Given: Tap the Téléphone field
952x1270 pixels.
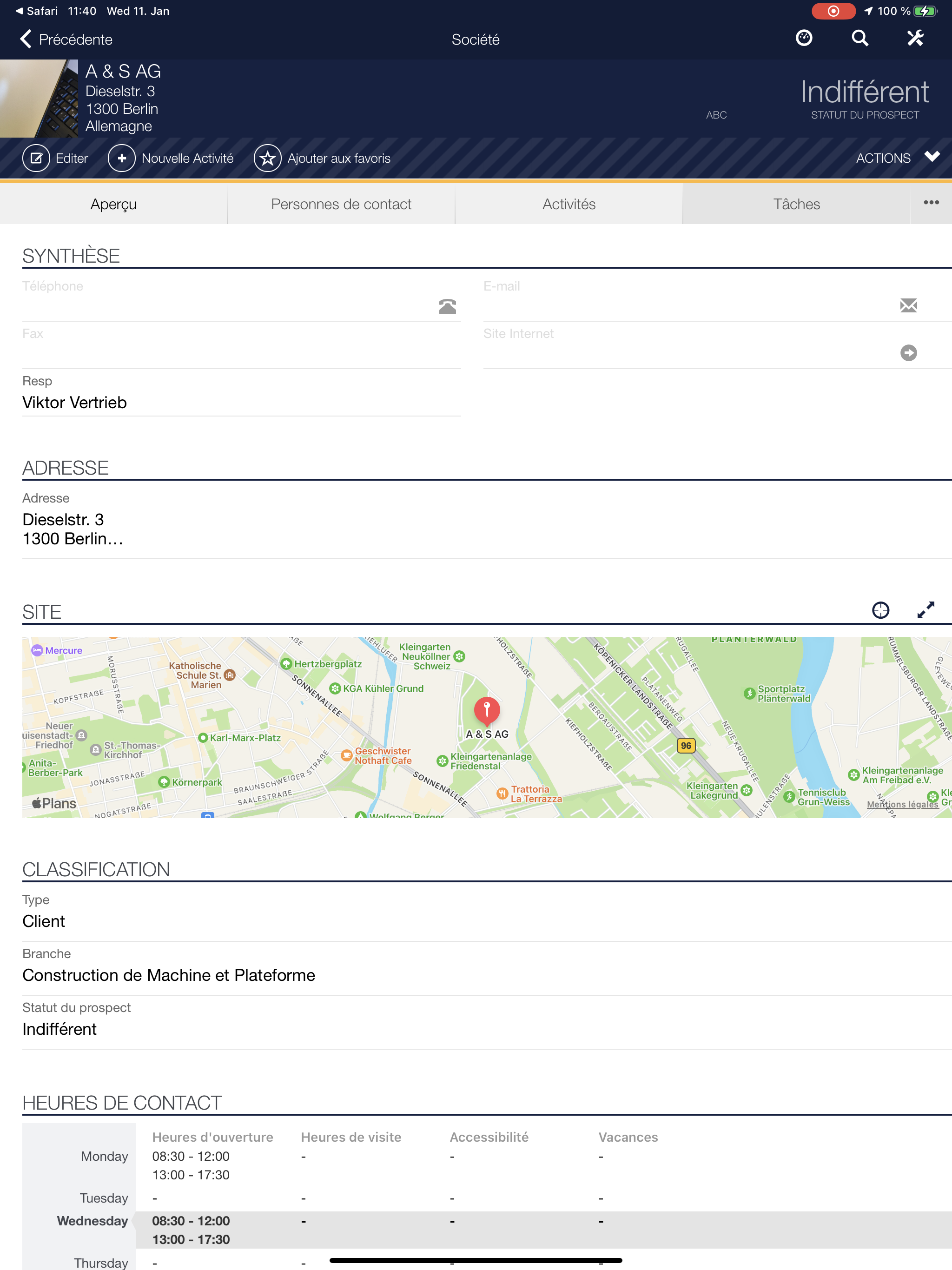Looking at the screenshot, I should pos(241,298).
